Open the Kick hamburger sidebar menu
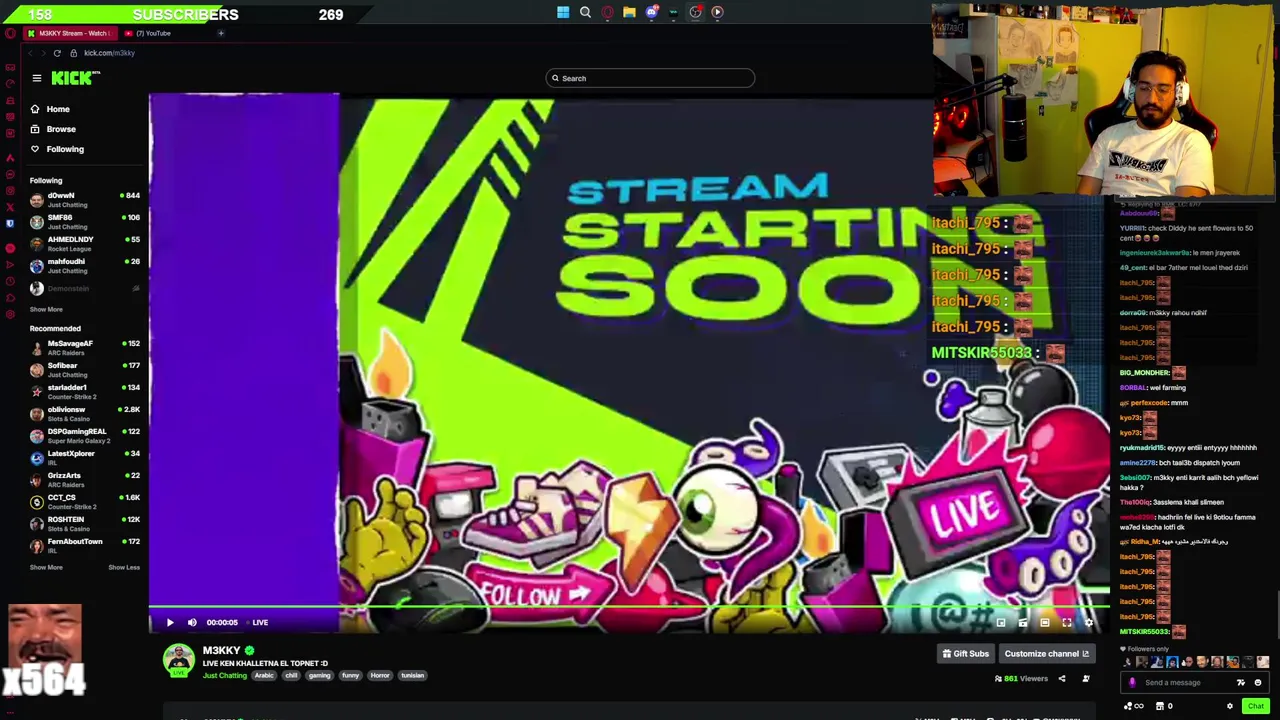This screenshot has width=1280, height=720. pos(37,78)
